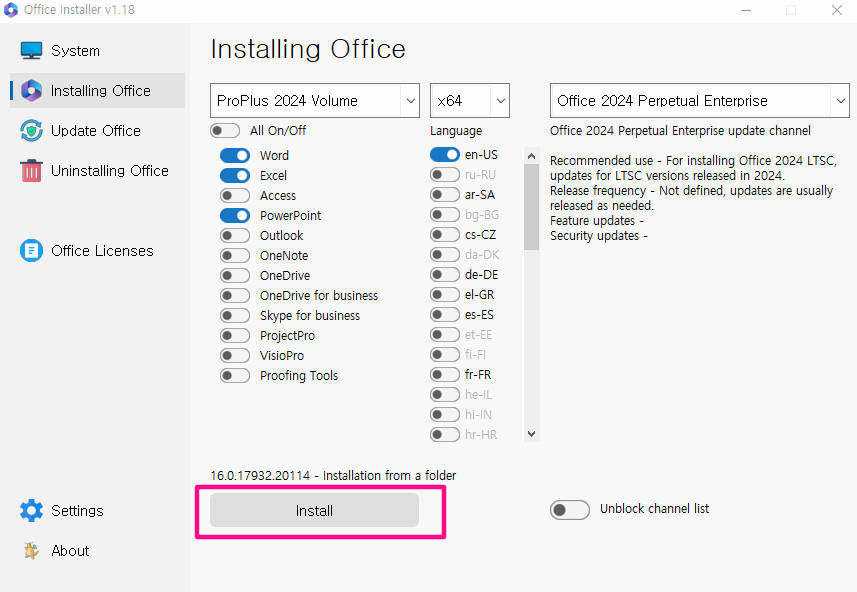857x592 pixels.
Task: Enable the hi-IN language toggle
Action: (445, 415)
